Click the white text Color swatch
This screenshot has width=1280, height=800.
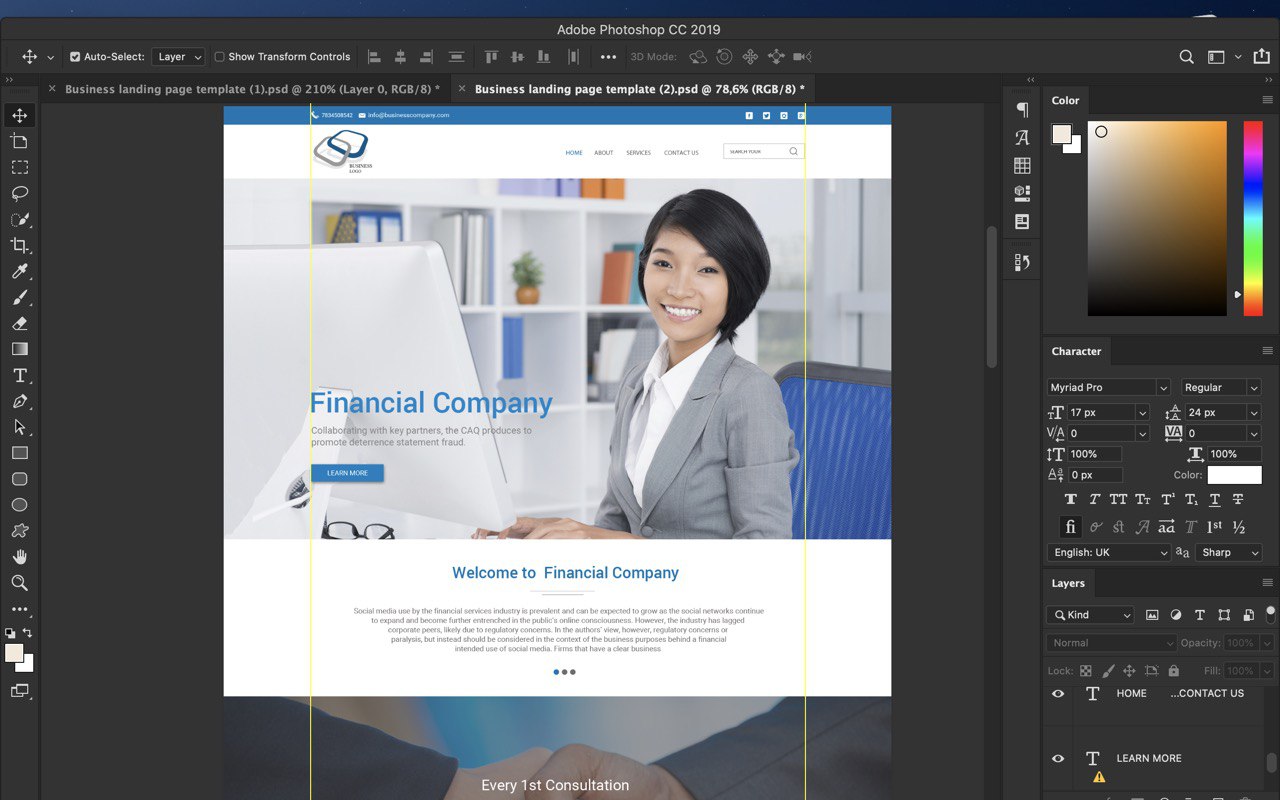click(1234, 475)
